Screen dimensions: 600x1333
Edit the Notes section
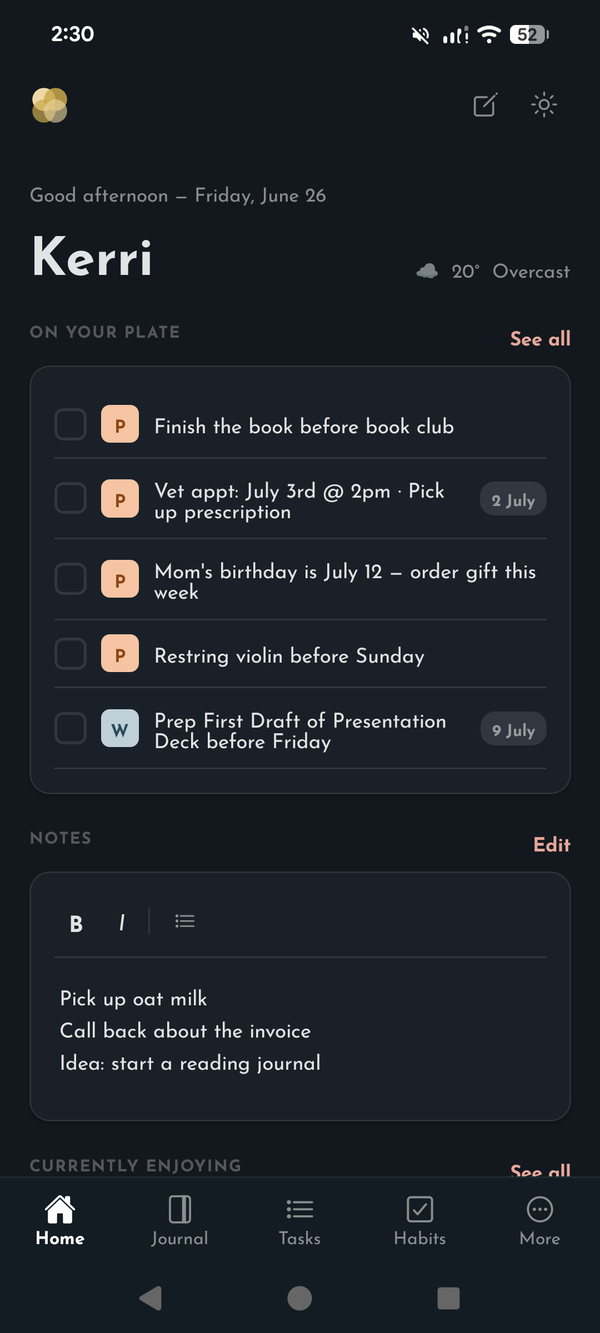[552, 845]
